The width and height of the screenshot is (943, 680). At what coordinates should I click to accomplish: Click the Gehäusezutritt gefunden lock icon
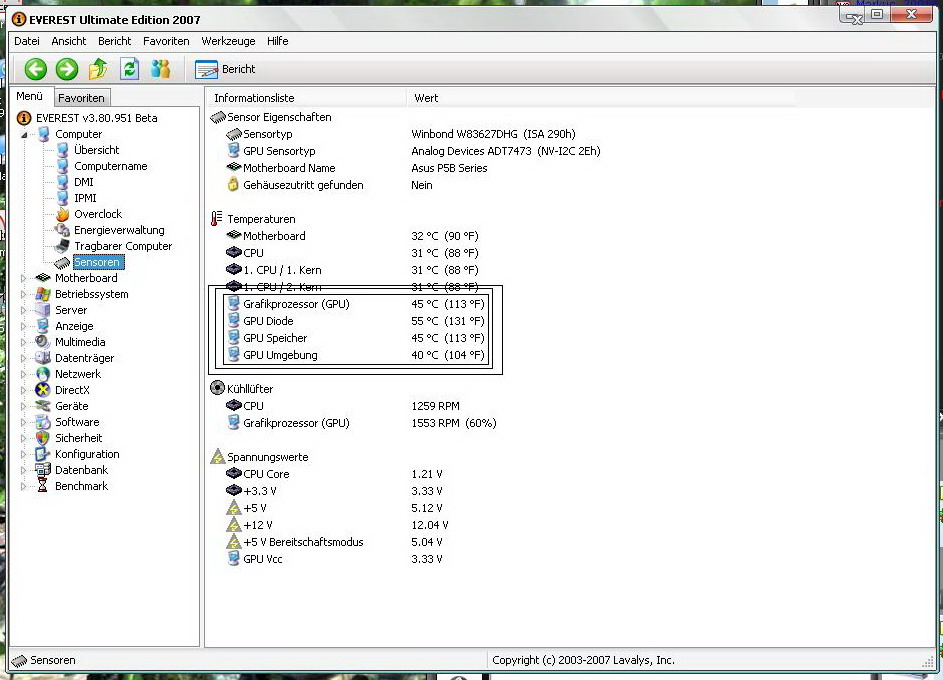pos(233,185)
